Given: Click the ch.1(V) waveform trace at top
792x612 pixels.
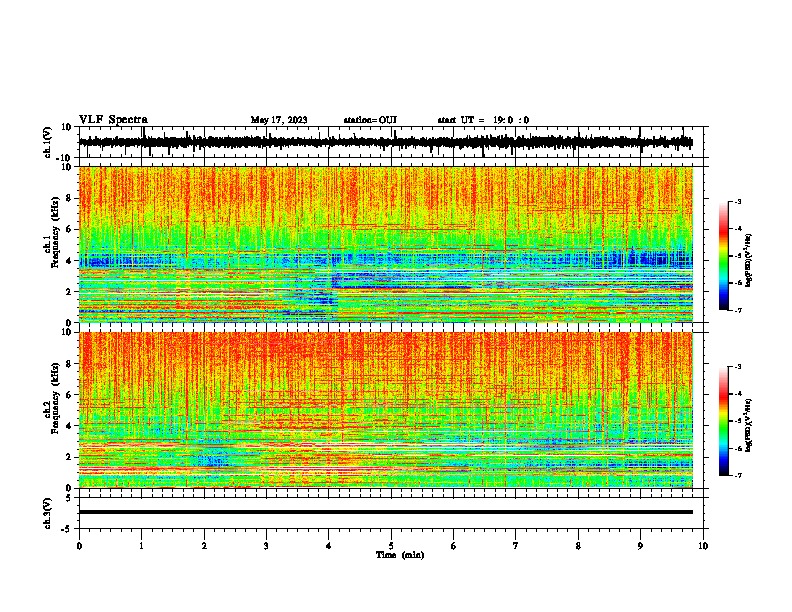Looking at the screenshot, I should tap(386, 142).
